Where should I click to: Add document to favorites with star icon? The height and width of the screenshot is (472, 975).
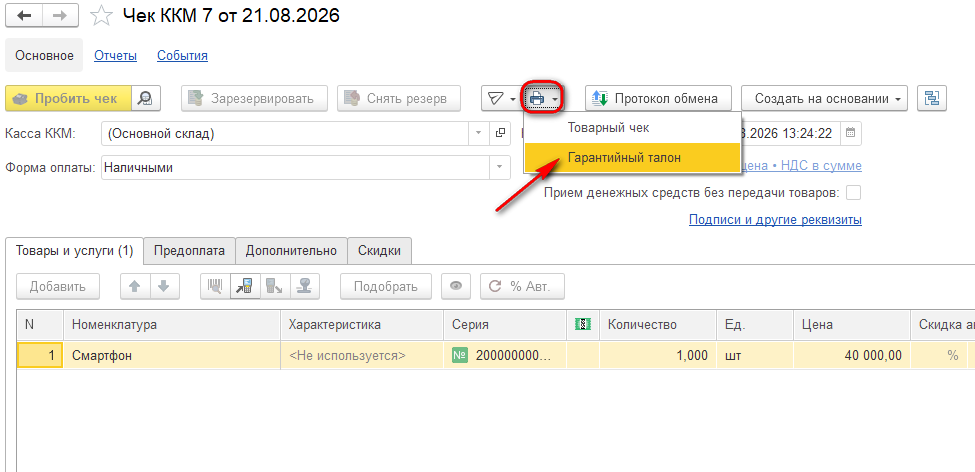[x=100, y=17]
